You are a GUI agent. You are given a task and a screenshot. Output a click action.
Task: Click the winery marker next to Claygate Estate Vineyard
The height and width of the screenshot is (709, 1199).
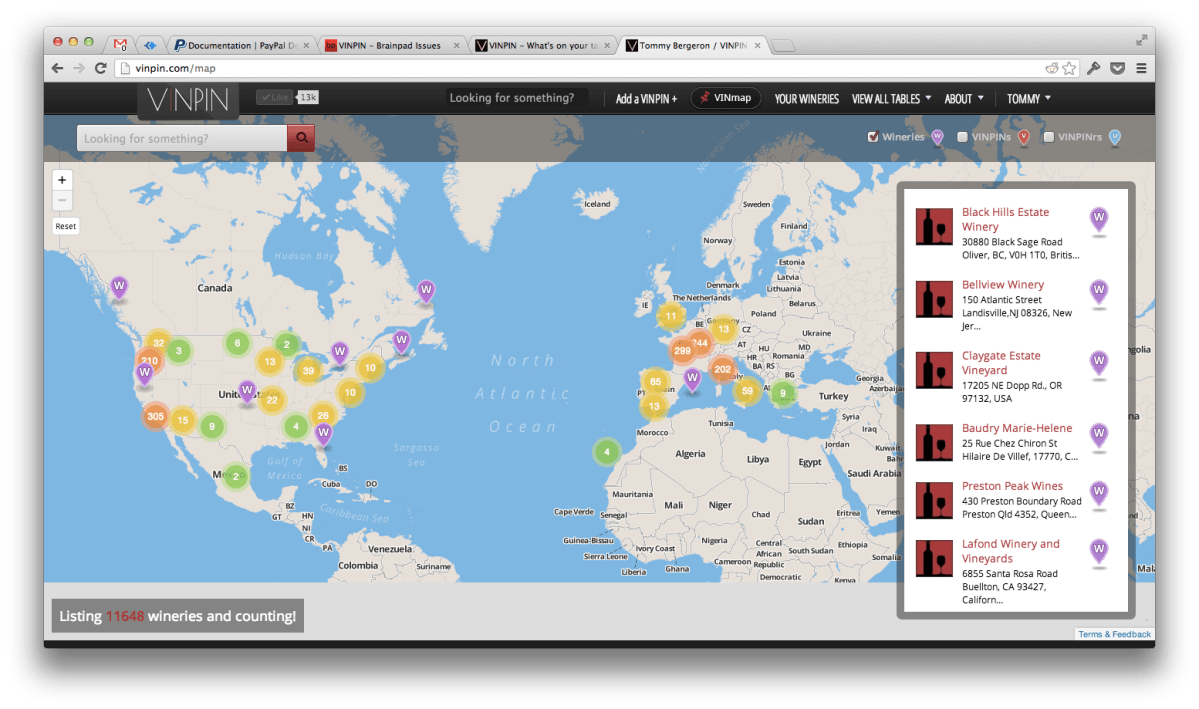[x=1099, y=363]
